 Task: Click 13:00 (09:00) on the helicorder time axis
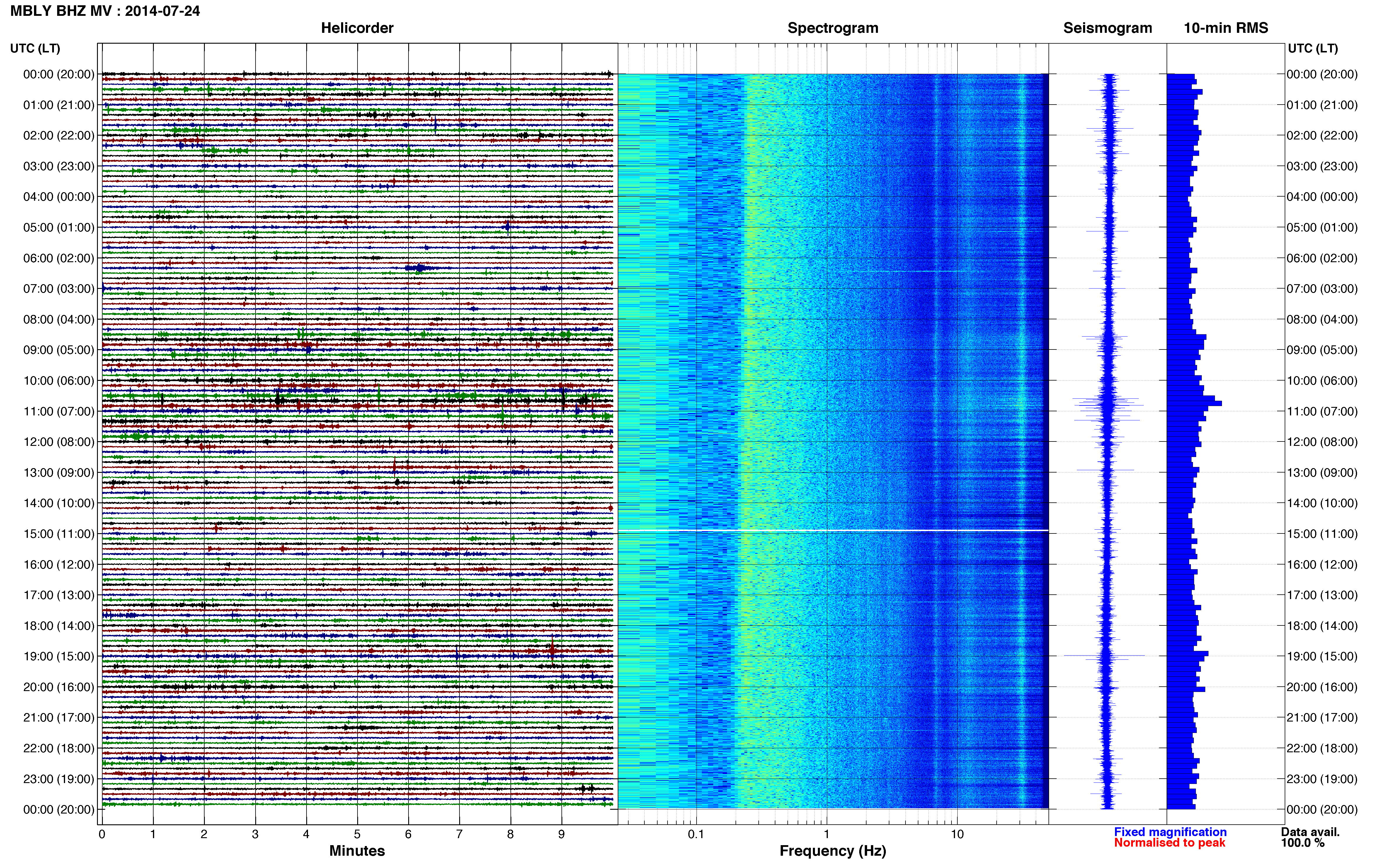[59, 473]
